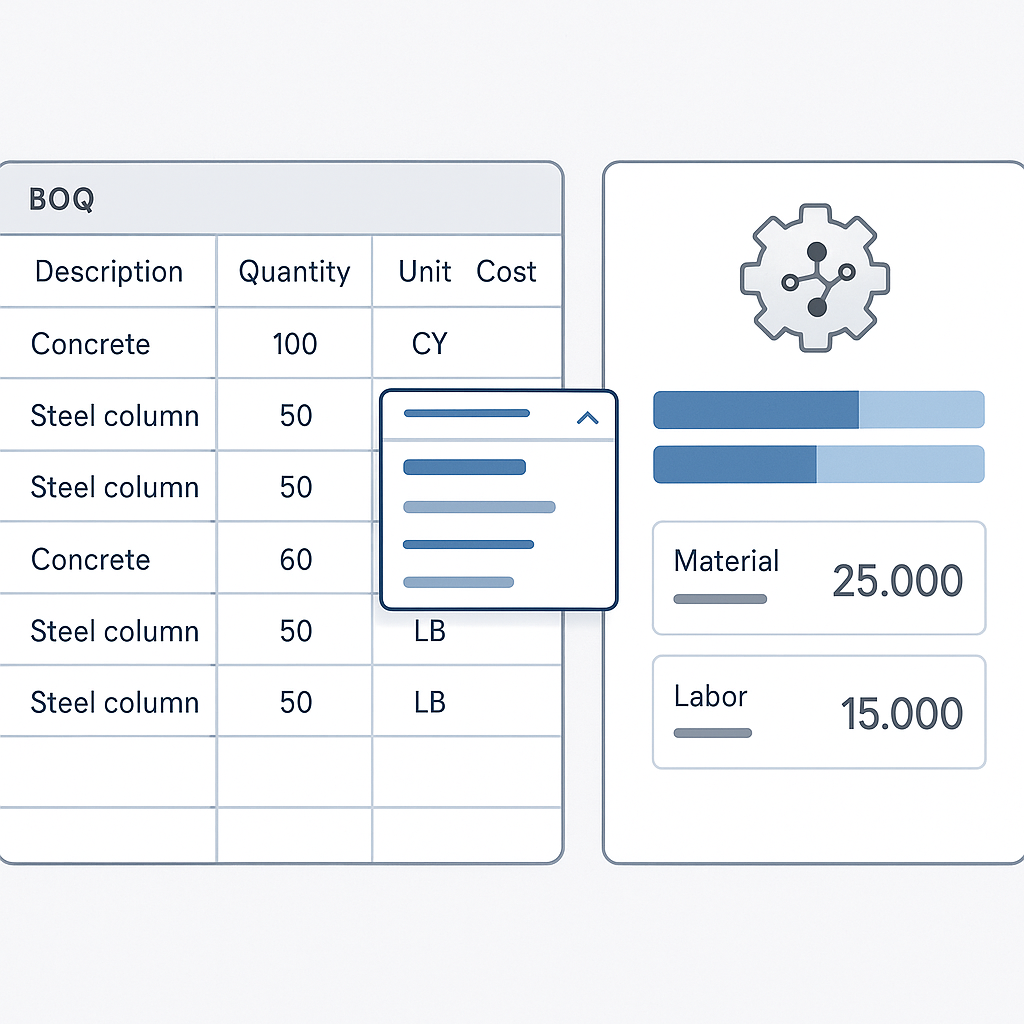Viewport: 1024px width, 1024px height.
Task: Click the upper progress bar
Action: click(x=819, y=409)
